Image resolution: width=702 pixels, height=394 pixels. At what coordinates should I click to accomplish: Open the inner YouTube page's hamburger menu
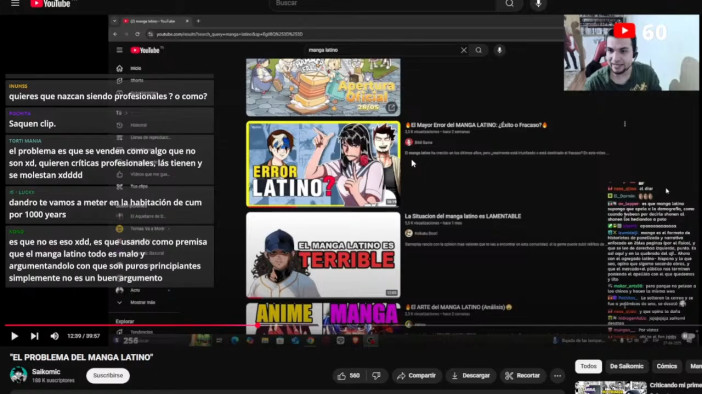tap(120, 50)
